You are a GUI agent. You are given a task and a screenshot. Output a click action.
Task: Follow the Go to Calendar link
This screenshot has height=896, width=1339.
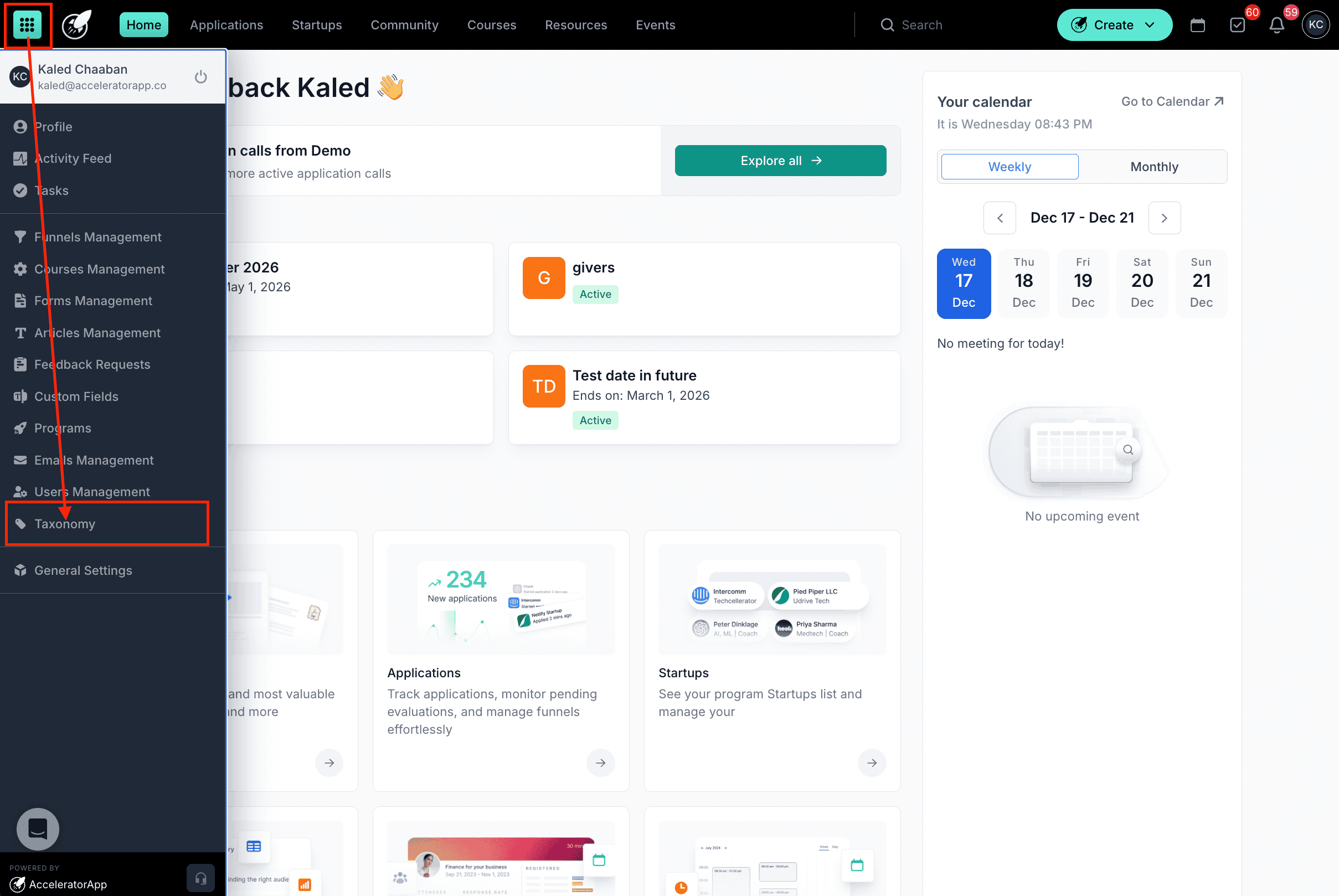(x=1172, y=102)
